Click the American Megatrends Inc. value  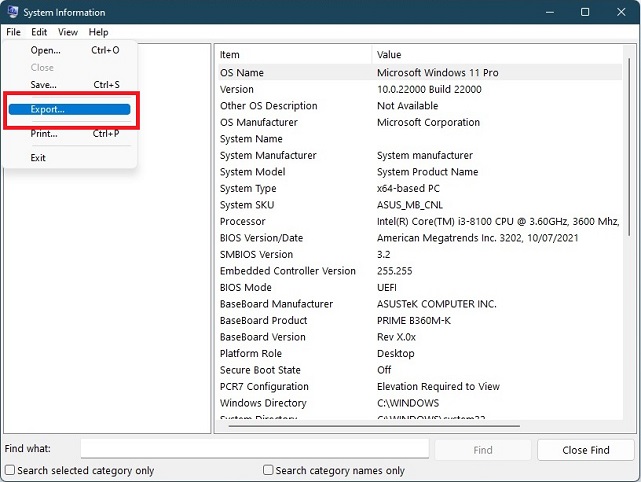[477, 238]
